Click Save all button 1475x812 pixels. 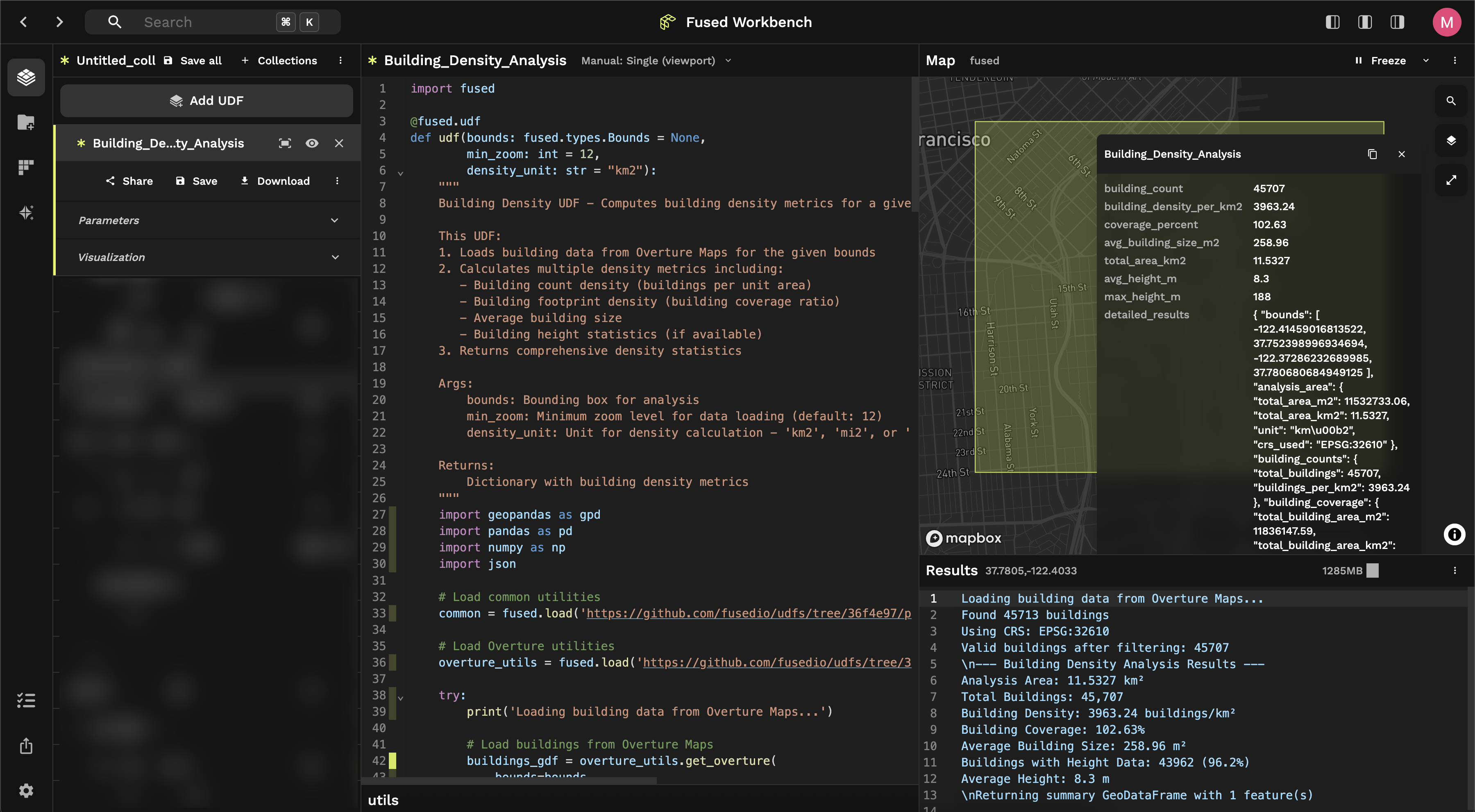[193, 61]
